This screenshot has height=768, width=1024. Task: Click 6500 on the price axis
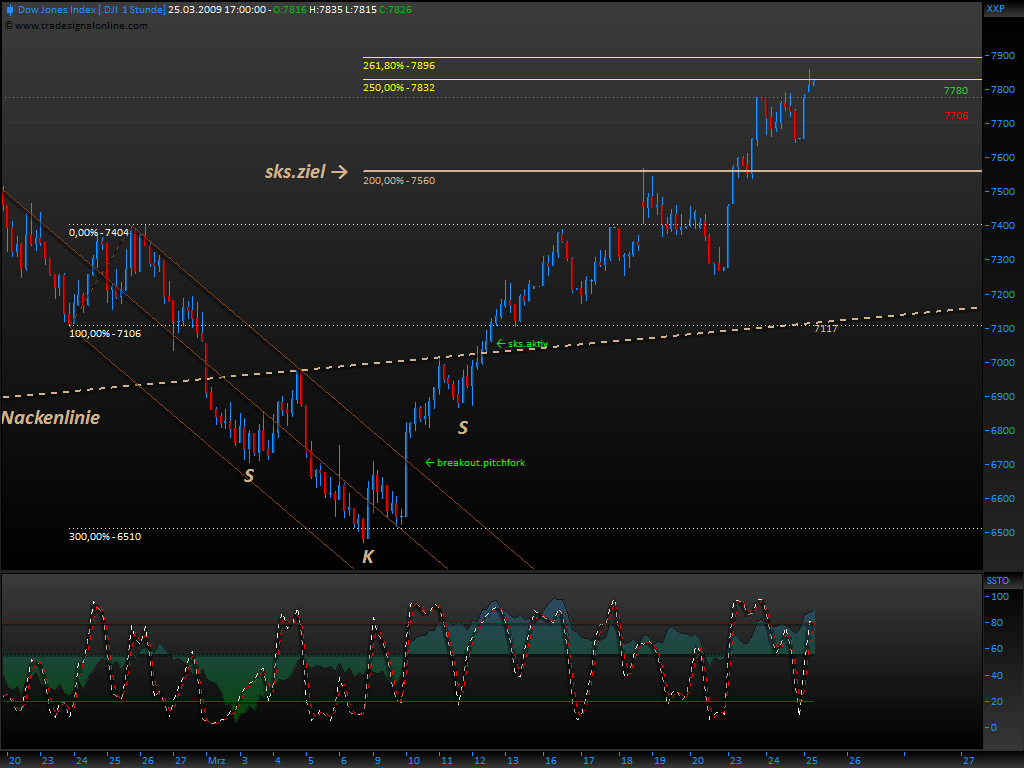click(1002, 532)
